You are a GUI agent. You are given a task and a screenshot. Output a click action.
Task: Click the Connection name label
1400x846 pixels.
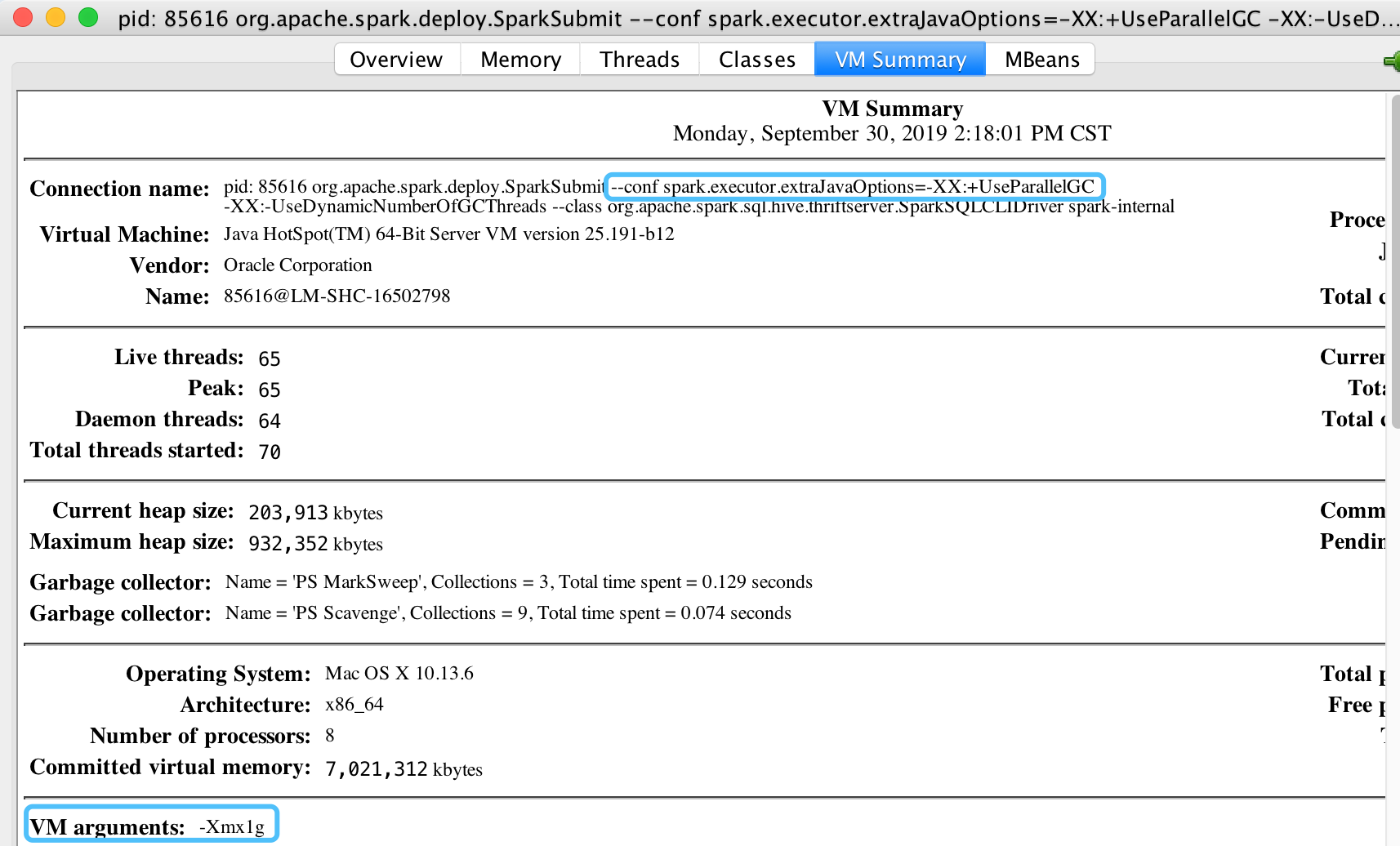click(119, 189)
